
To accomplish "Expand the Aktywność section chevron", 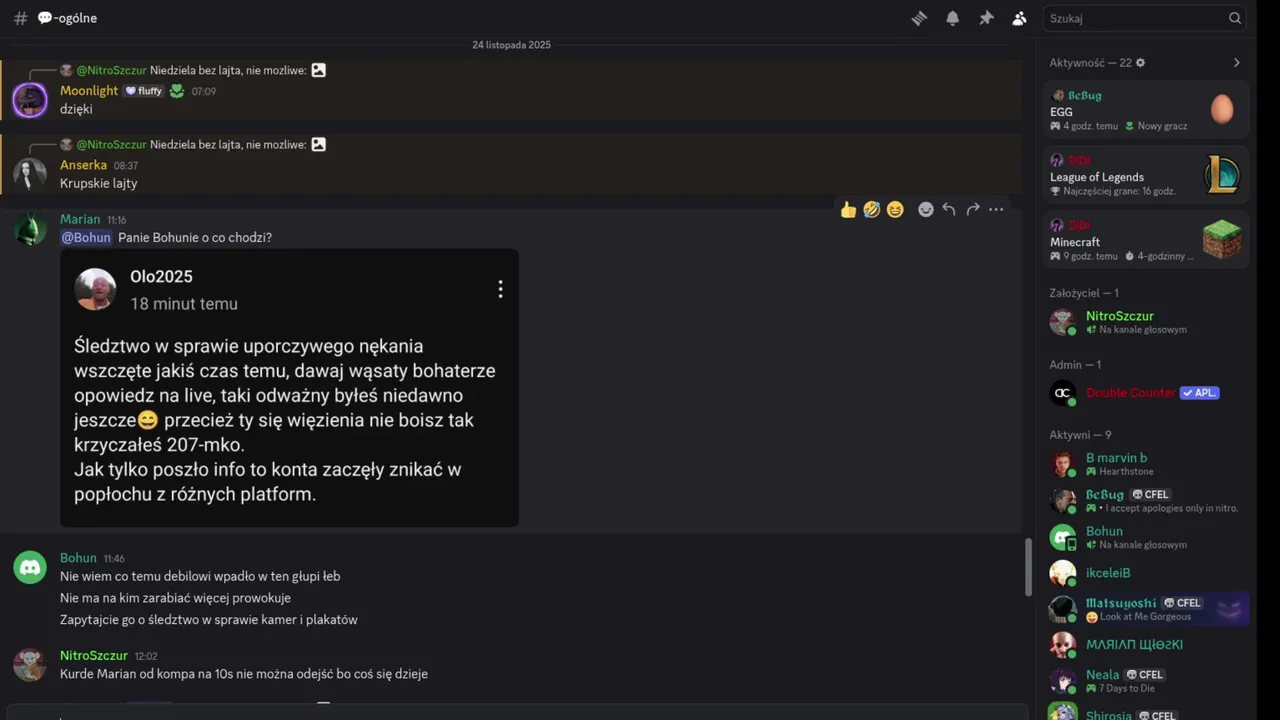I will [x=1236, y=63].
